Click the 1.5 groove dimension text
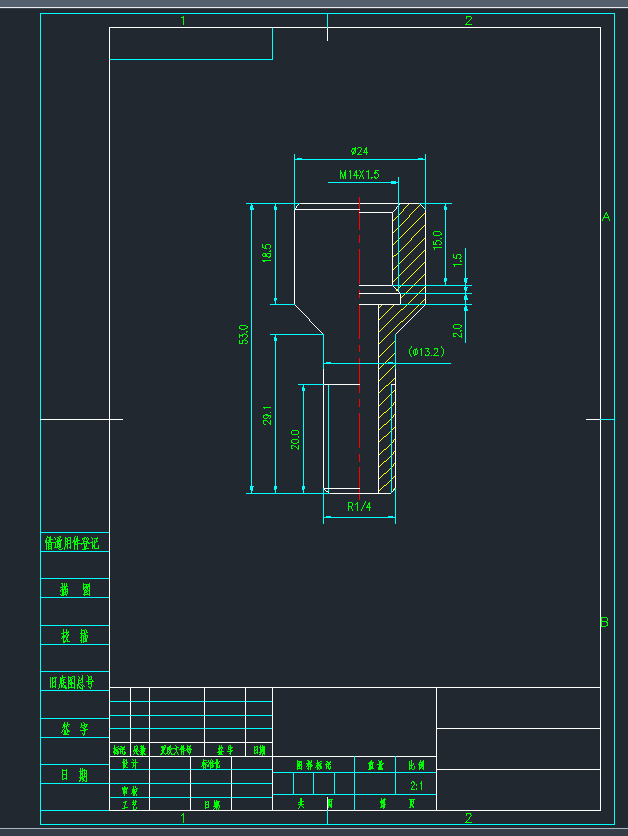This screenshot has width=628, height=836. (x=457, y=260)
